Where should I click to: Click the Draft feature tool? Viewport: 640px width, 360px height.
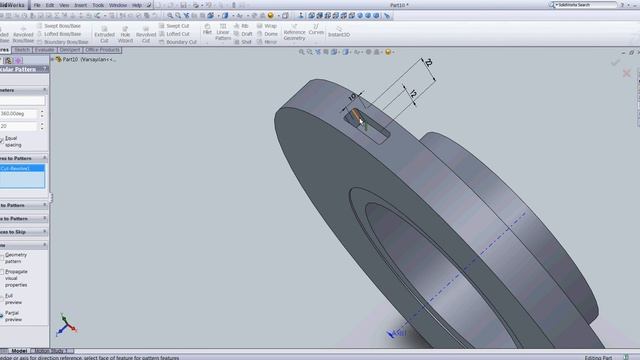tap(243, 34)
